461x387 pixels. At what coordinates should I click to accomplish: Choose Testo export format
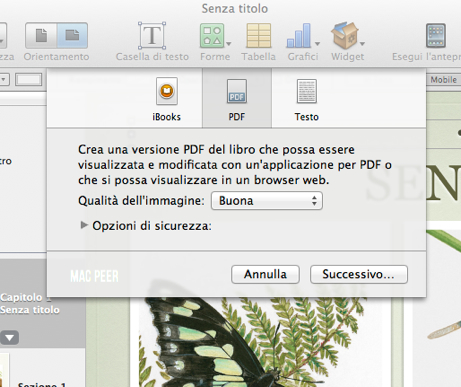307,99
